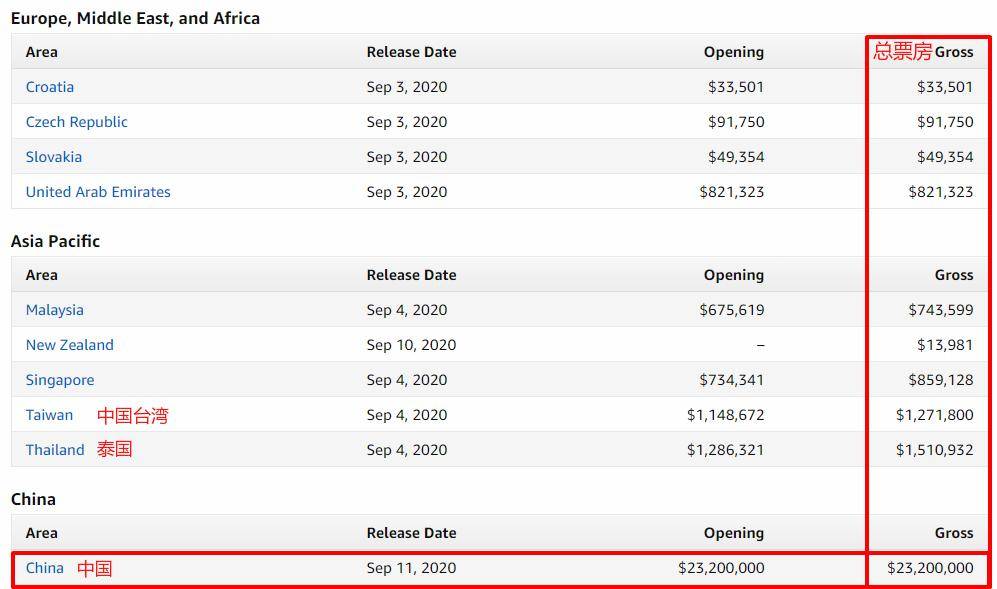
Task: Open the Malaysia area link
Action: tap(55, 310)
